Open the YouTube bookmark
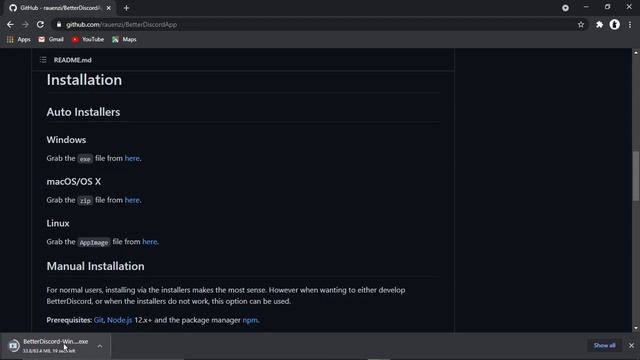640x360 pixels. tap(88, 39)
